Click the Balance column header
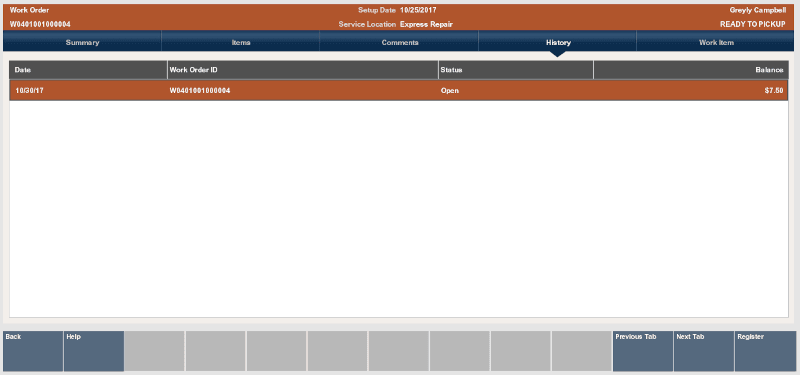Screen dimensions: 800x375 click(x=691, y=70)
